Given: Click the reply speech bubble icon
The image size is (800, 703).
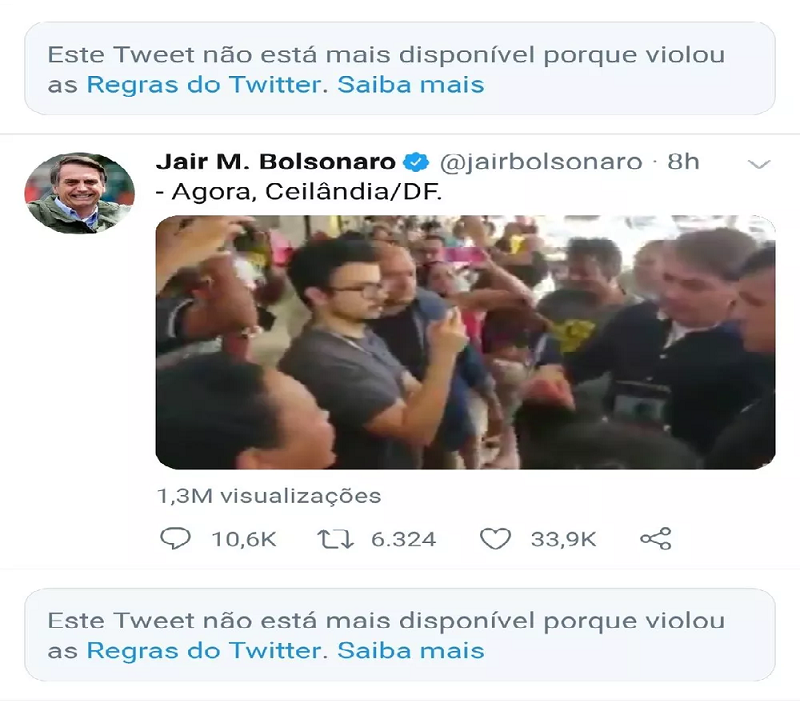Looking at the screenshot, I should point(175,539).
